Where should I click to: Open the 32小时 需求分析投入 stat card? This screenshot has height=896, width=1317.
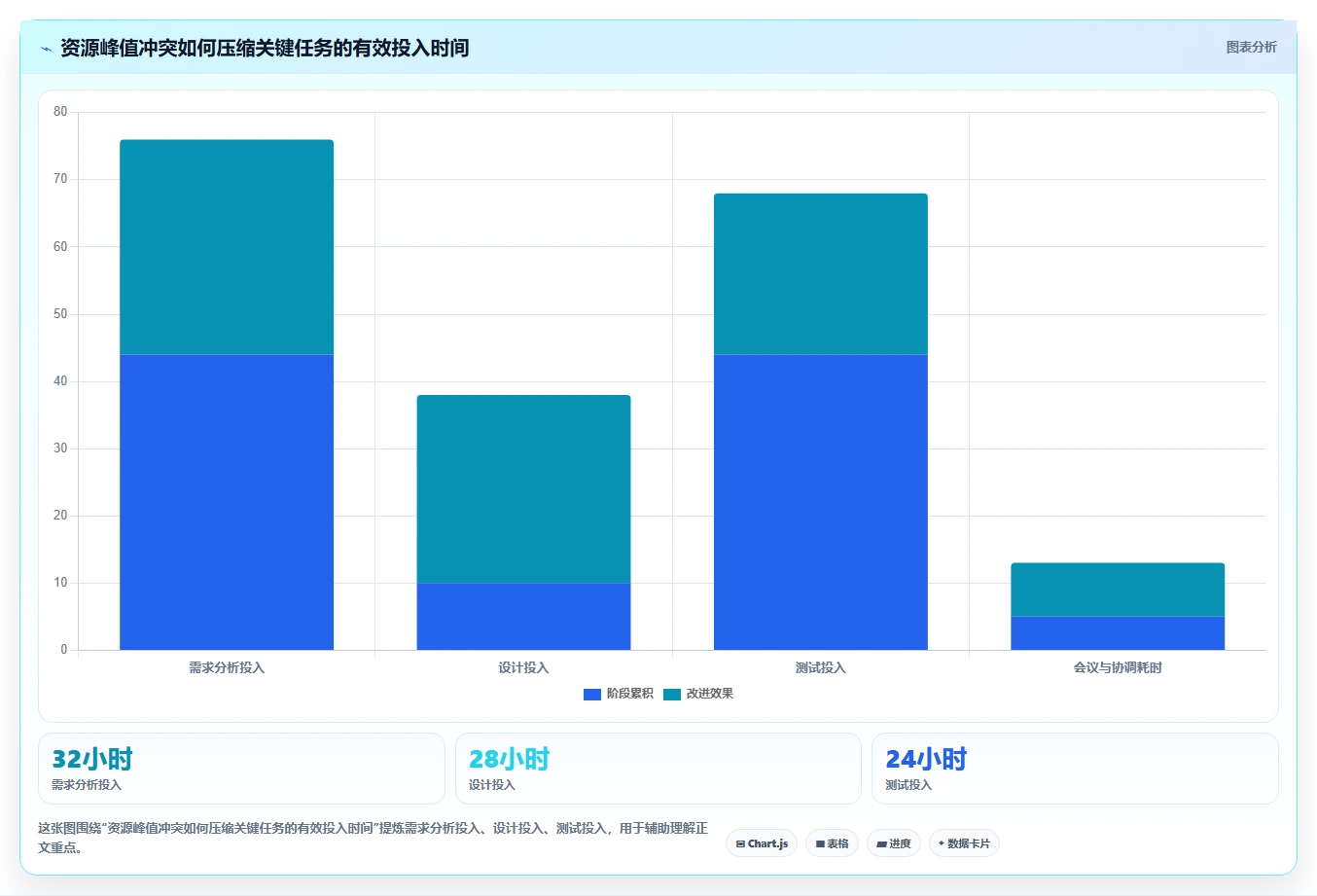point(241,769)
